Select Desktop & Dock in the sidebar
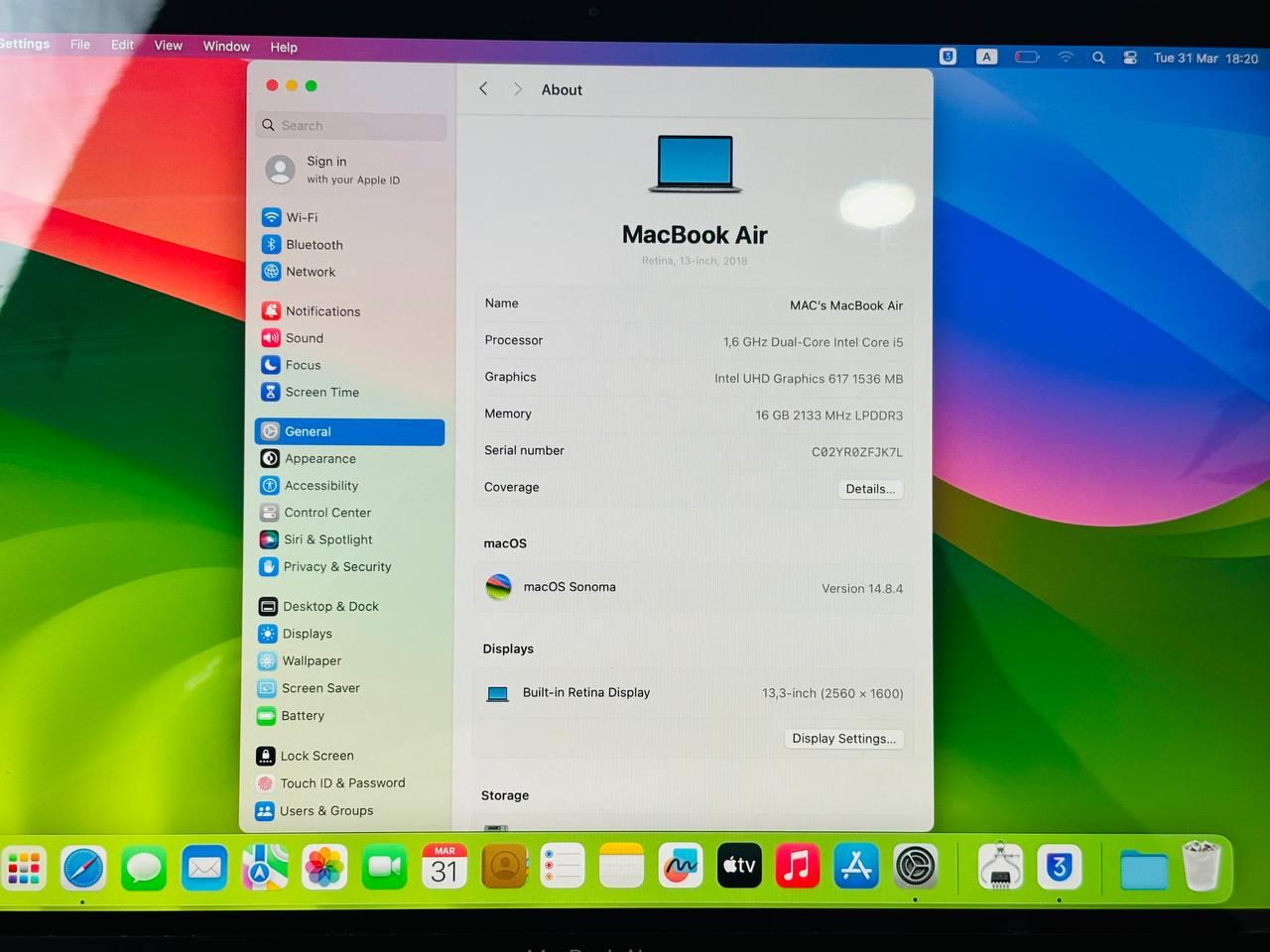This screenshot has width=1270, height=952. [348, 606]
